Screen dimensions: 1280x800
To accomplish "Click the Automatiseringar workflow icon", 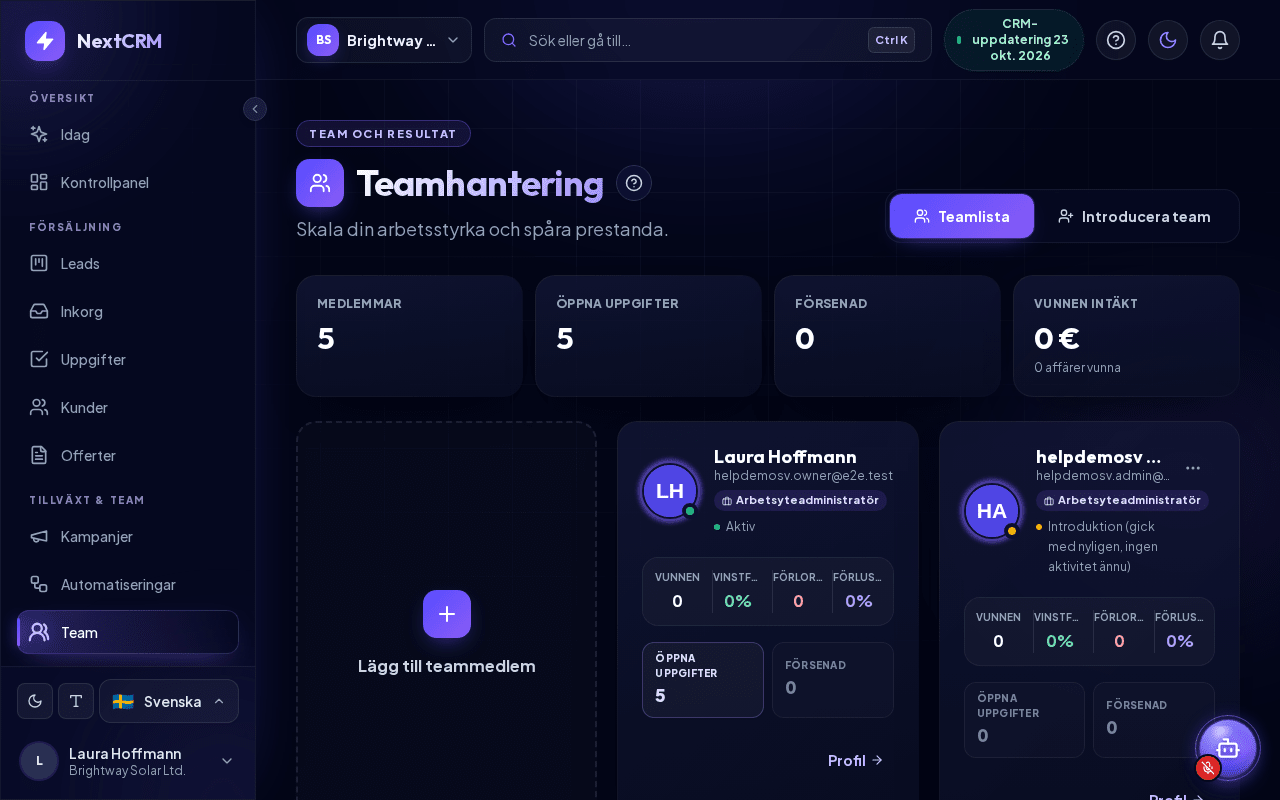I will point(39,584).
